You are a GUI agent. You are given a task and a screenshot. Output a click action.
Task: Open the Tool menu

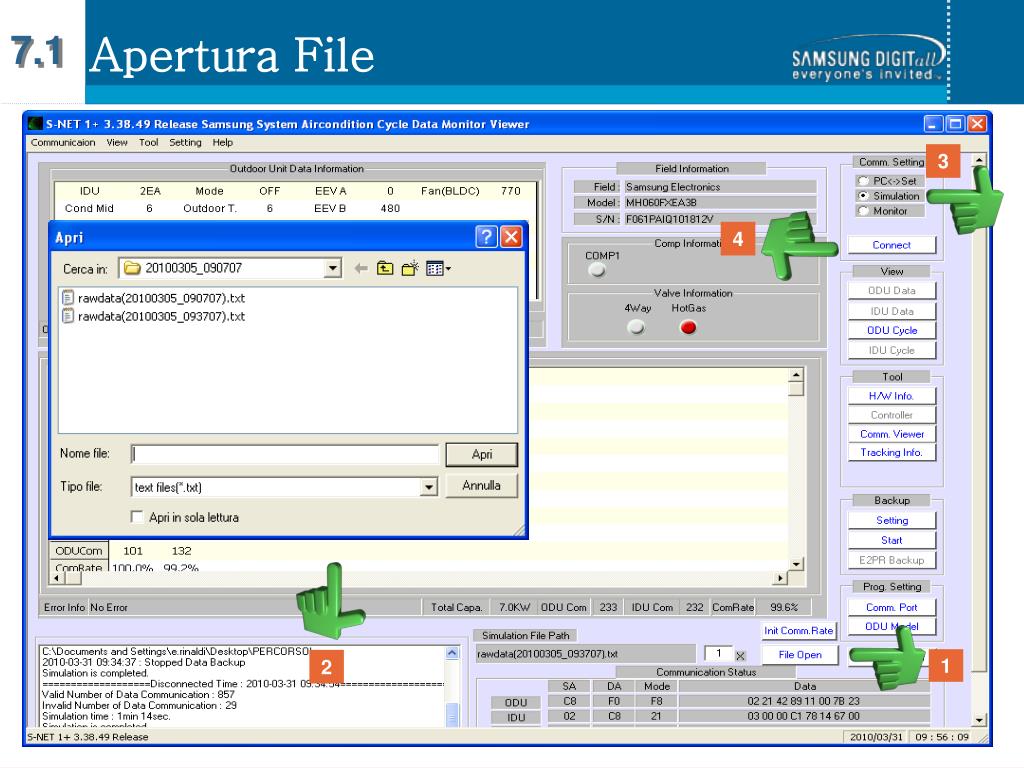pos(148,142)
